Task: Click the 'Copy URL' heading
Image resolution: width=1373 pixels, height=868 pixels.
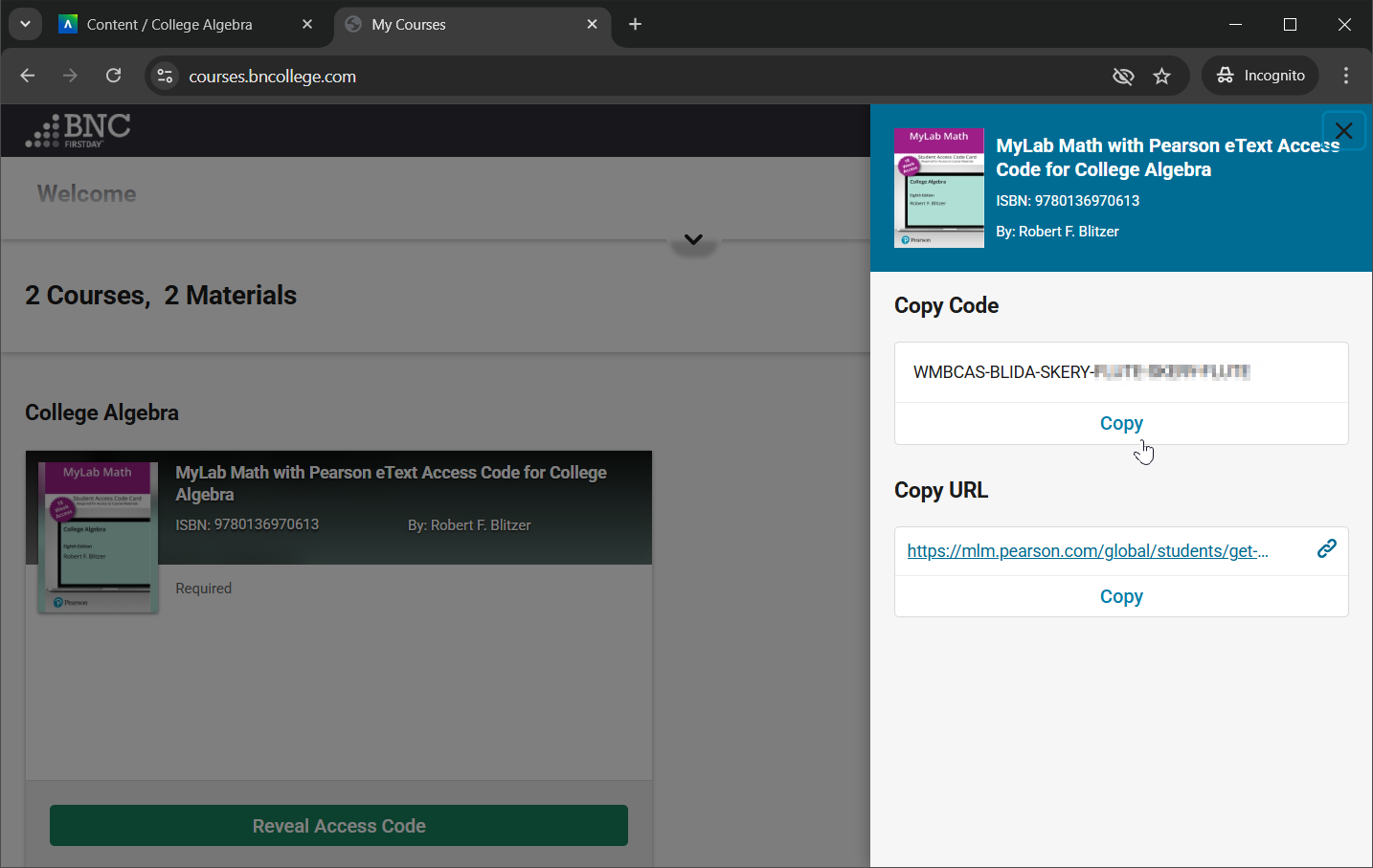Action: (x=941, y=490)
